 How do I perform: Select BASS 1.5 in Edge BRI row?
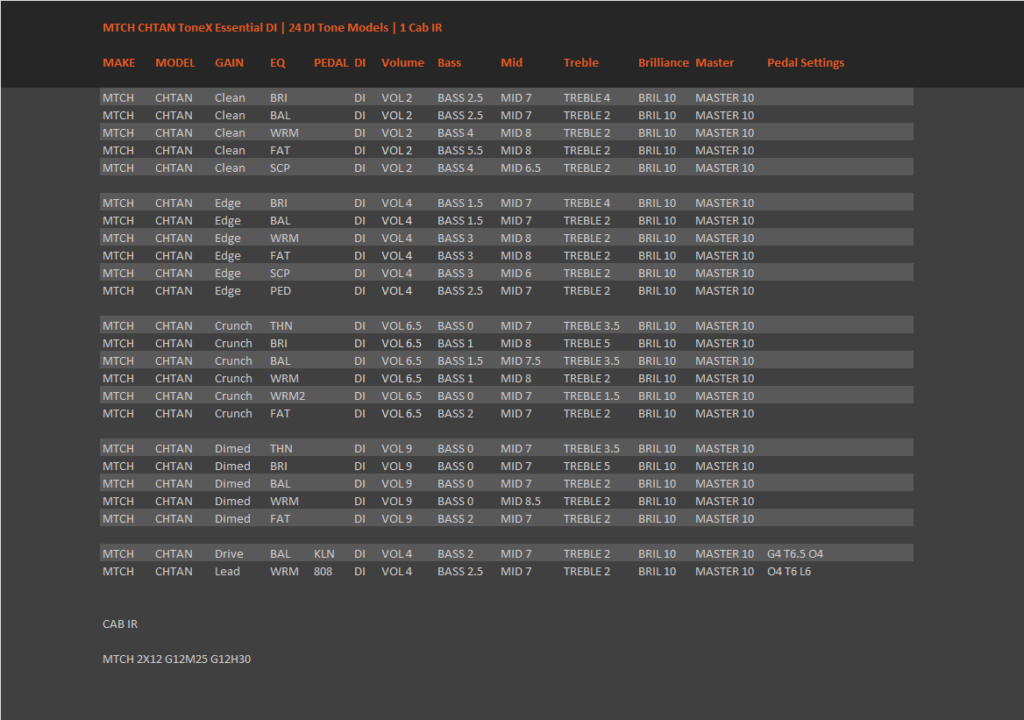460,204
